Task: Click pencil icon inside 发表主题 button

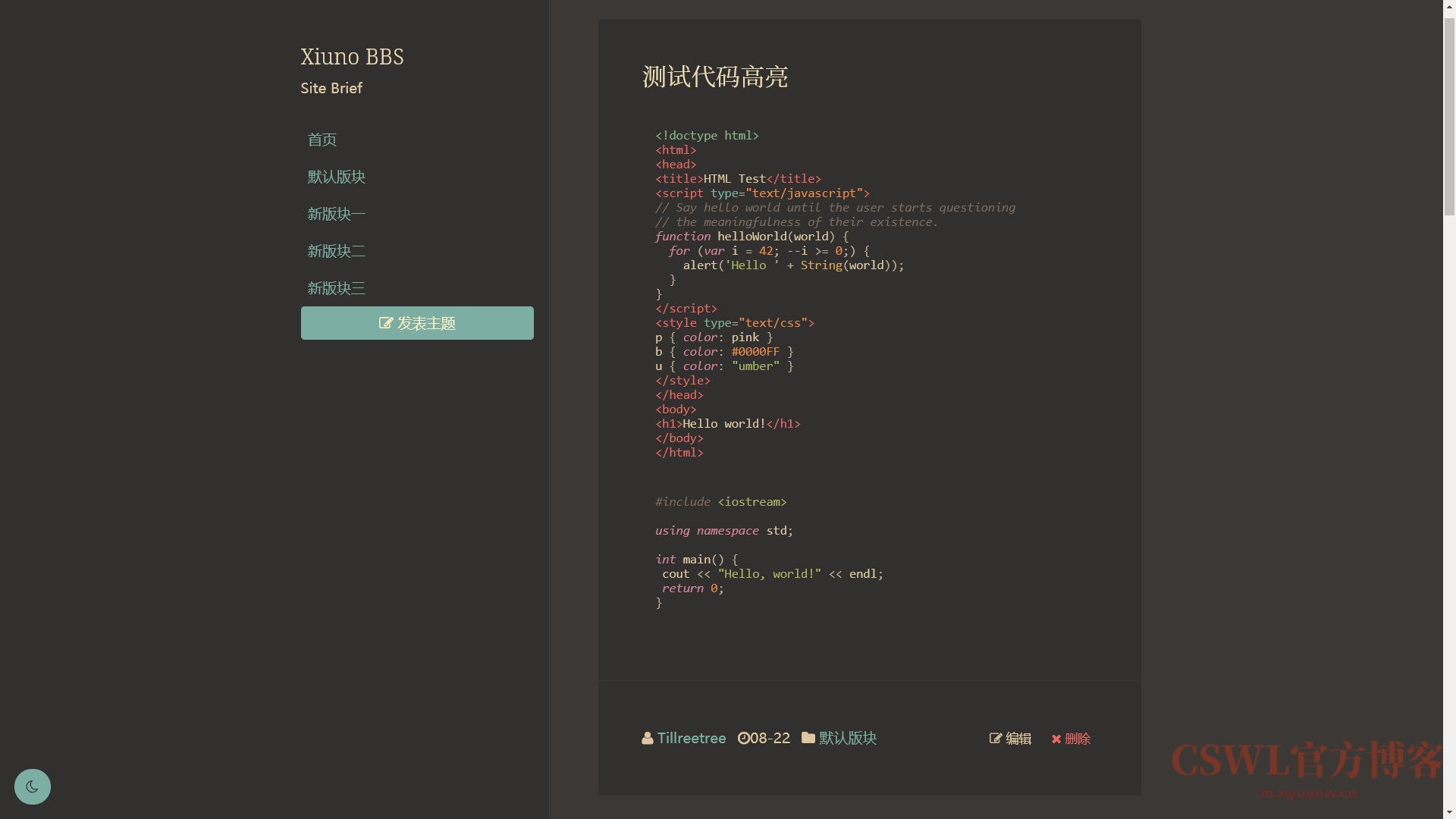Action: coord(386,323)
